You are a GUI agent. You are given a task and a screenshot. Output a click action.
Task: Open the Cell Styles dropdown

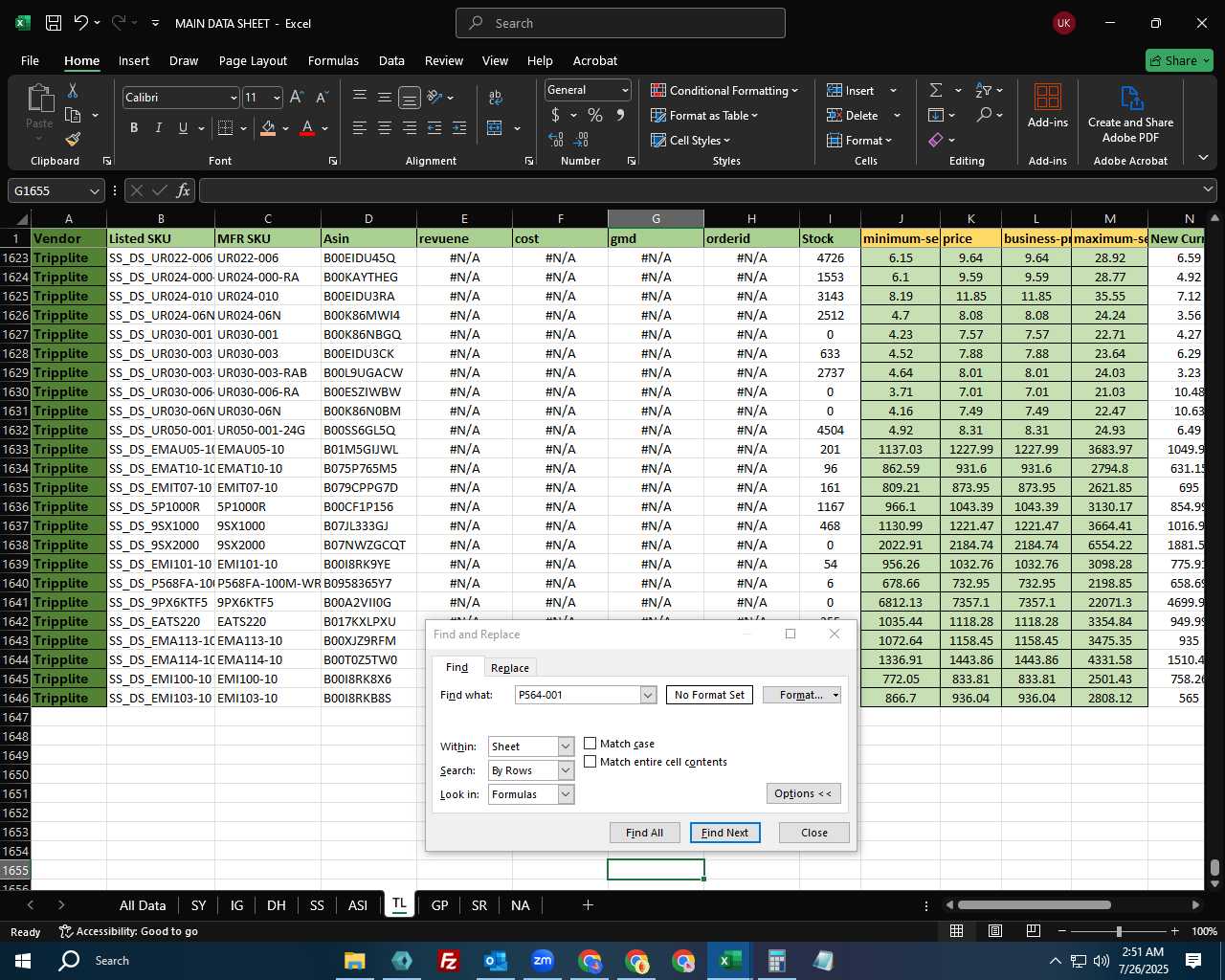point(691,140)
